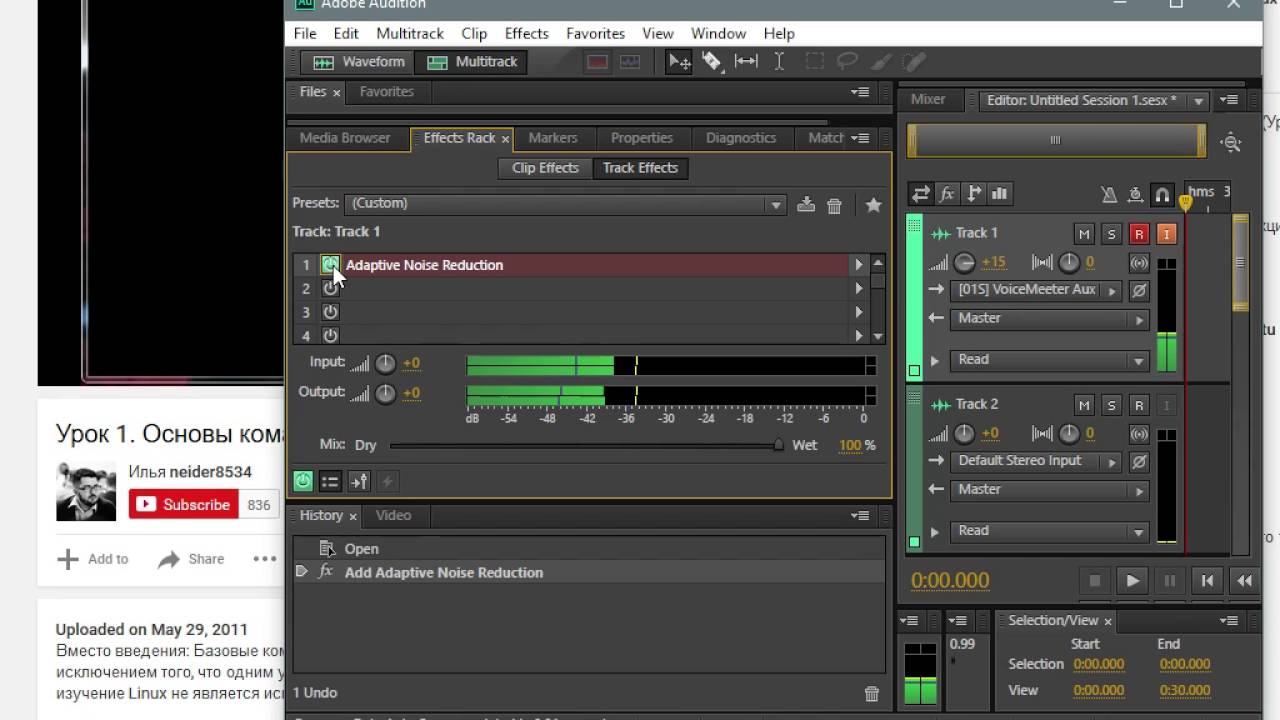The image size is (1280, 720).
Task: Show the spectral frequency display
Action: pyautogui.click(x=597, y=62)
